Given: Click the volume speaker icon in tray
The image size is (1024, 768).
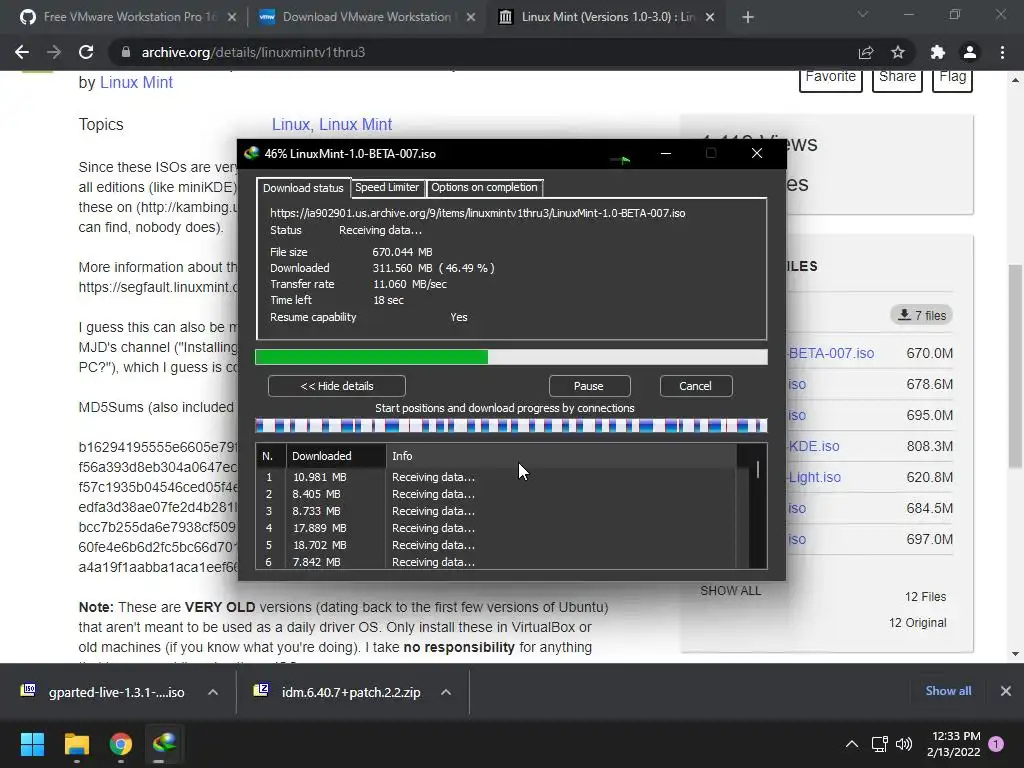Looking at the screenshot, I should pyautogui.click(x=904, y=744).
